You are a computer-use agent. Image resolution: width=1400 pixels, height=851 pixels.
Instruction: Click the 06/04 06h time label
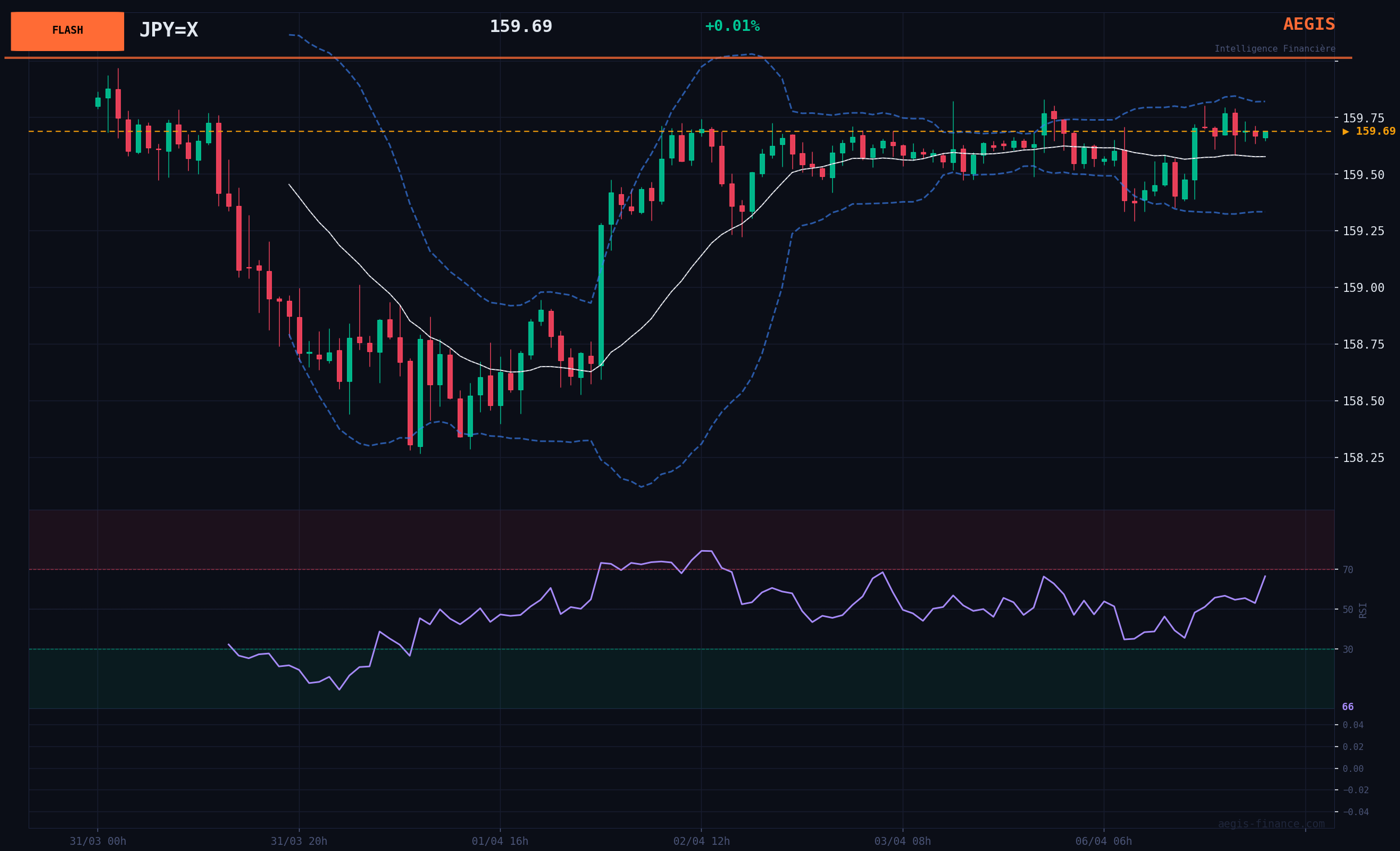tap(1103, 841)
